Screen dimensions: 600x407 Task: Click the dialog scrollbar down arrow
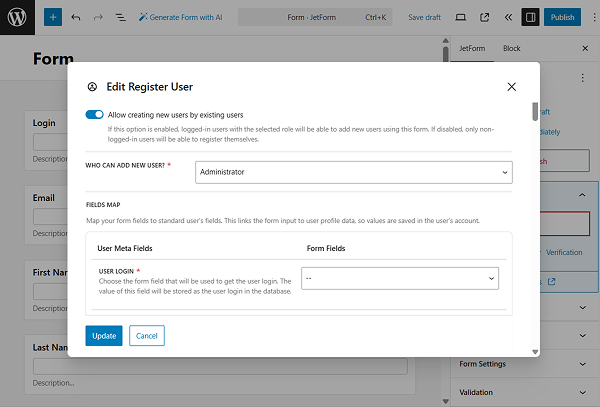click(x=535, y=352)
